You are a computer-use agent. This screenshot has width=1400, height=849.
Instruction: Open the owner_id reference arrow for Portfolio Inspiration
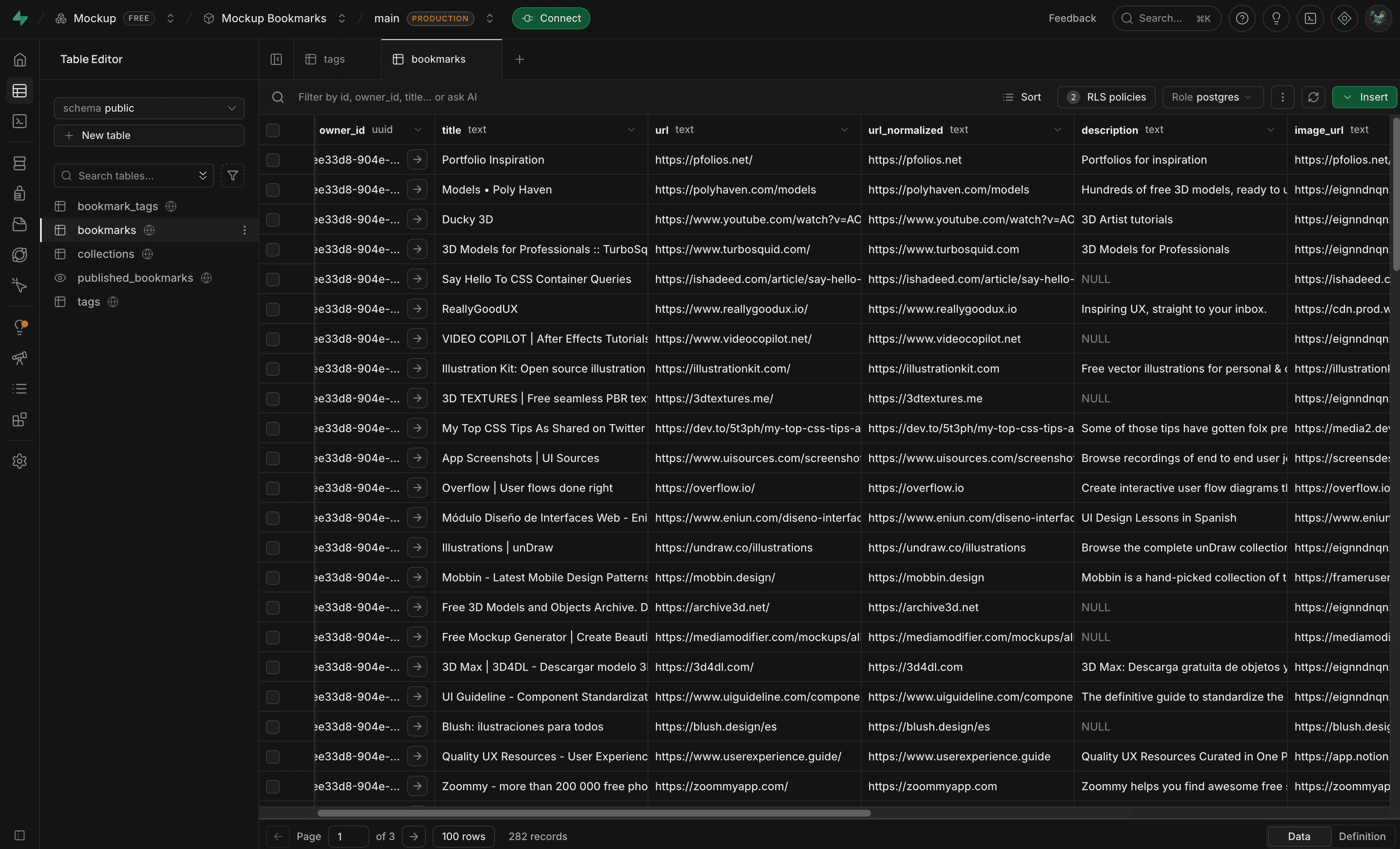[418, 159]
